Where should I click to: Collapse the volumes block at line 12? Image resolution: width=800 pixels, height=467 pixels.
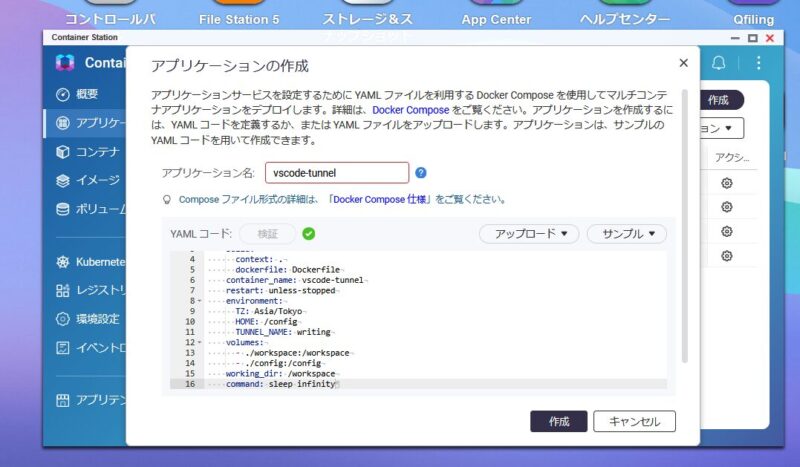click(199, 342)
